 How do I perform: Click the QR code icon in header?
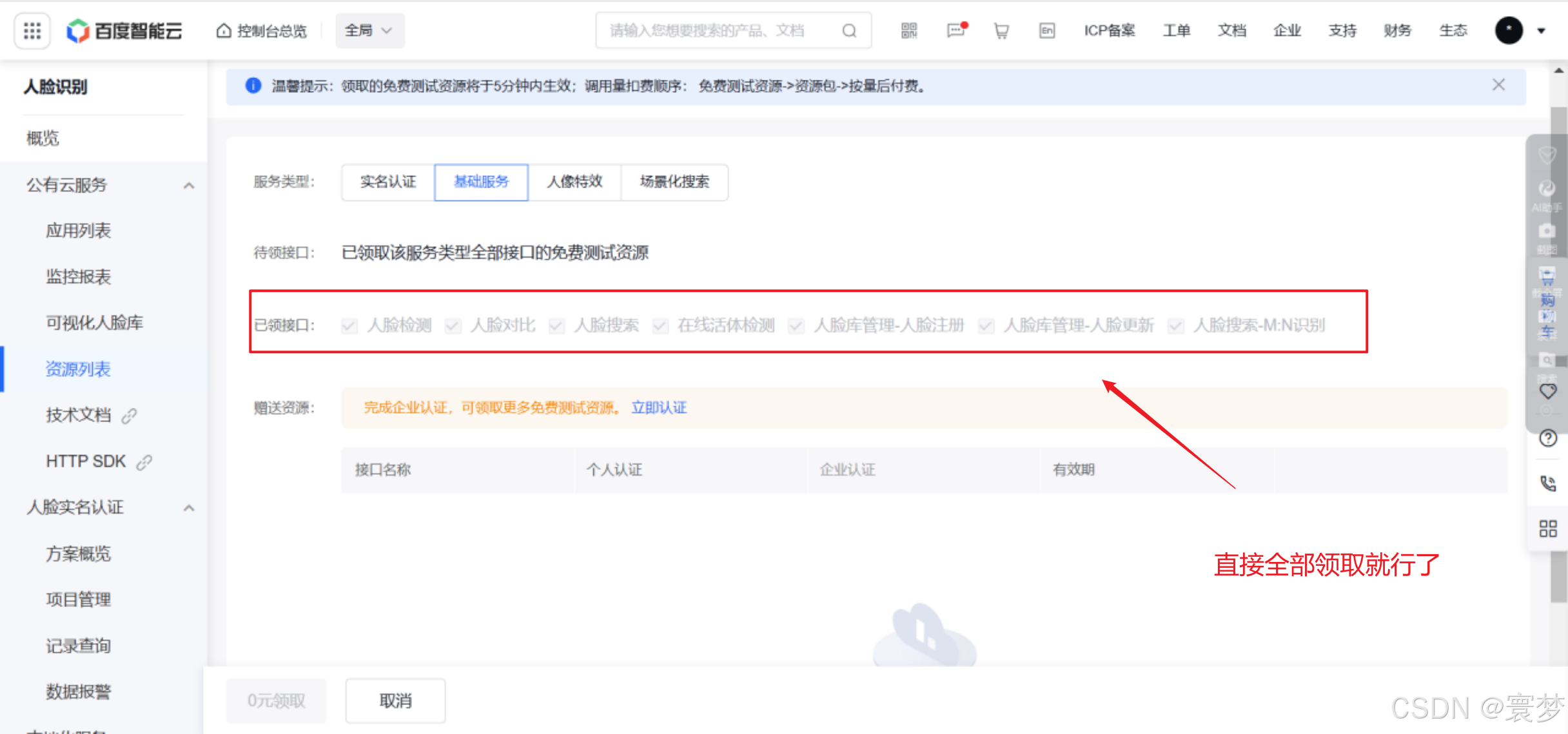pos(908,30)
